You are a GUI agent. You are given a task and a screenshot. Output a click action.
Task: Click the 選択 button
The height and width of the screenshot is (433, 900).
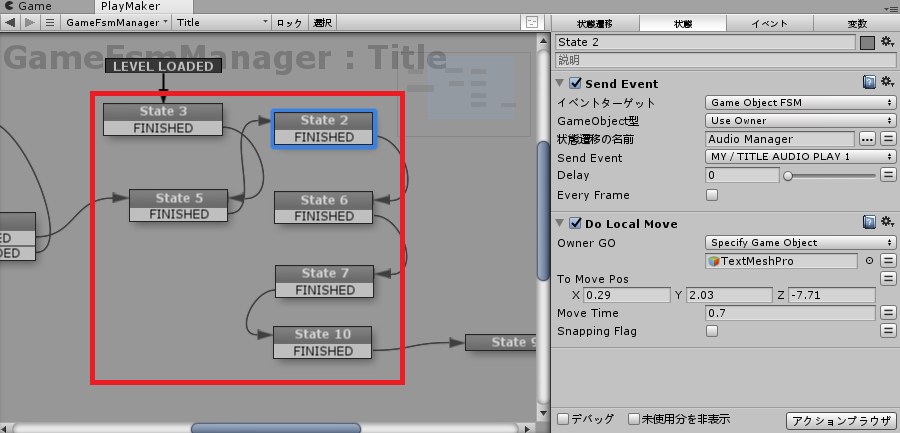pos(323,22)
